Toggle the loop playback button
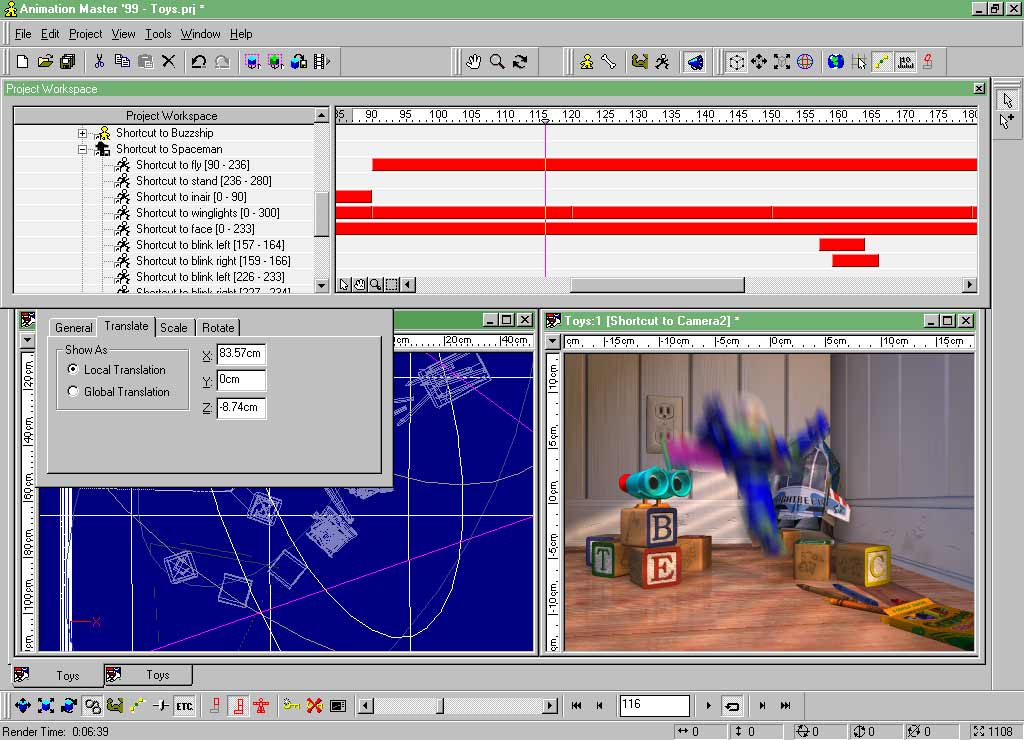This screenshot has height=740, width=1024. [732, 706]
